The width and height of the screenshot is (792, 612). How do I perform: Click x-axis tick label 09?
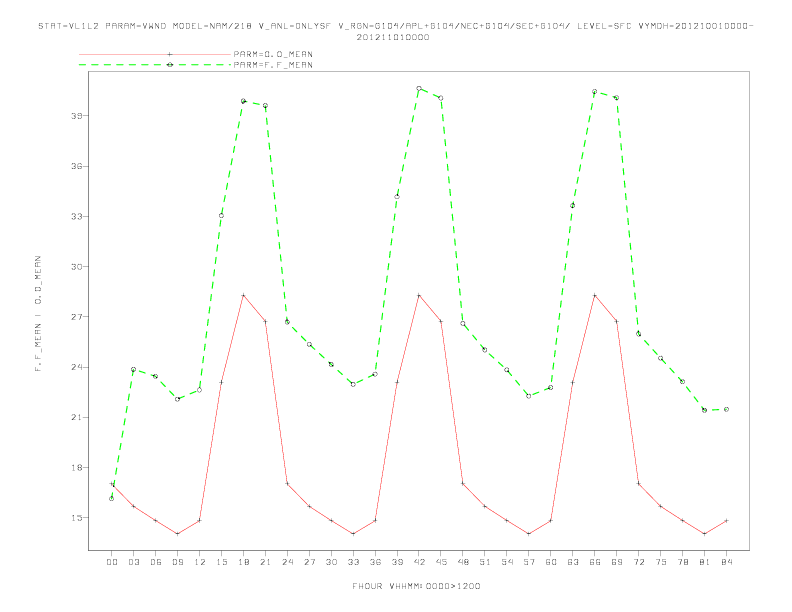click(x=177, y=562)
